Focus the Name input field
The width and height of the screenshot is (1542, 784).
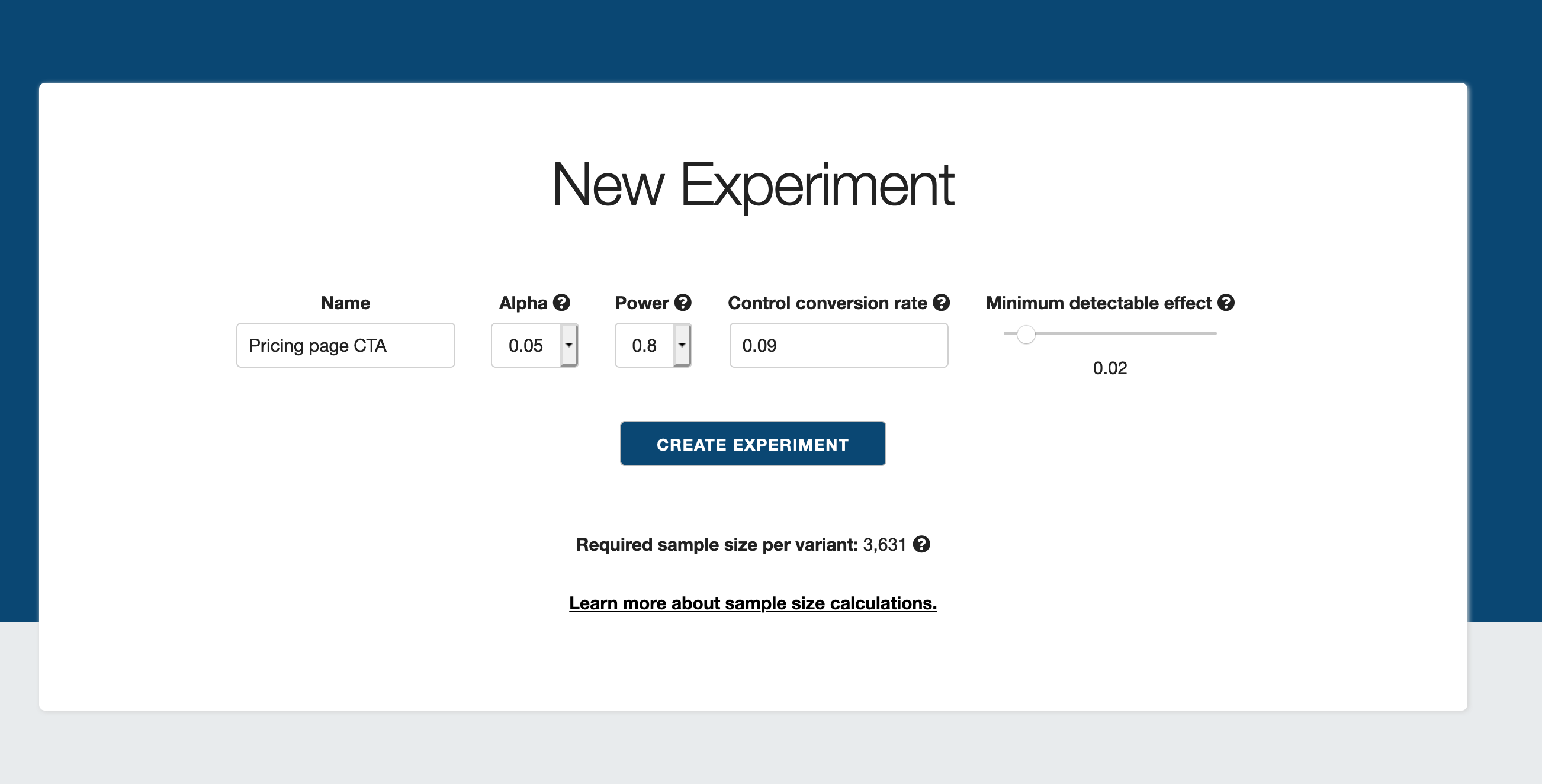[345, 345]
